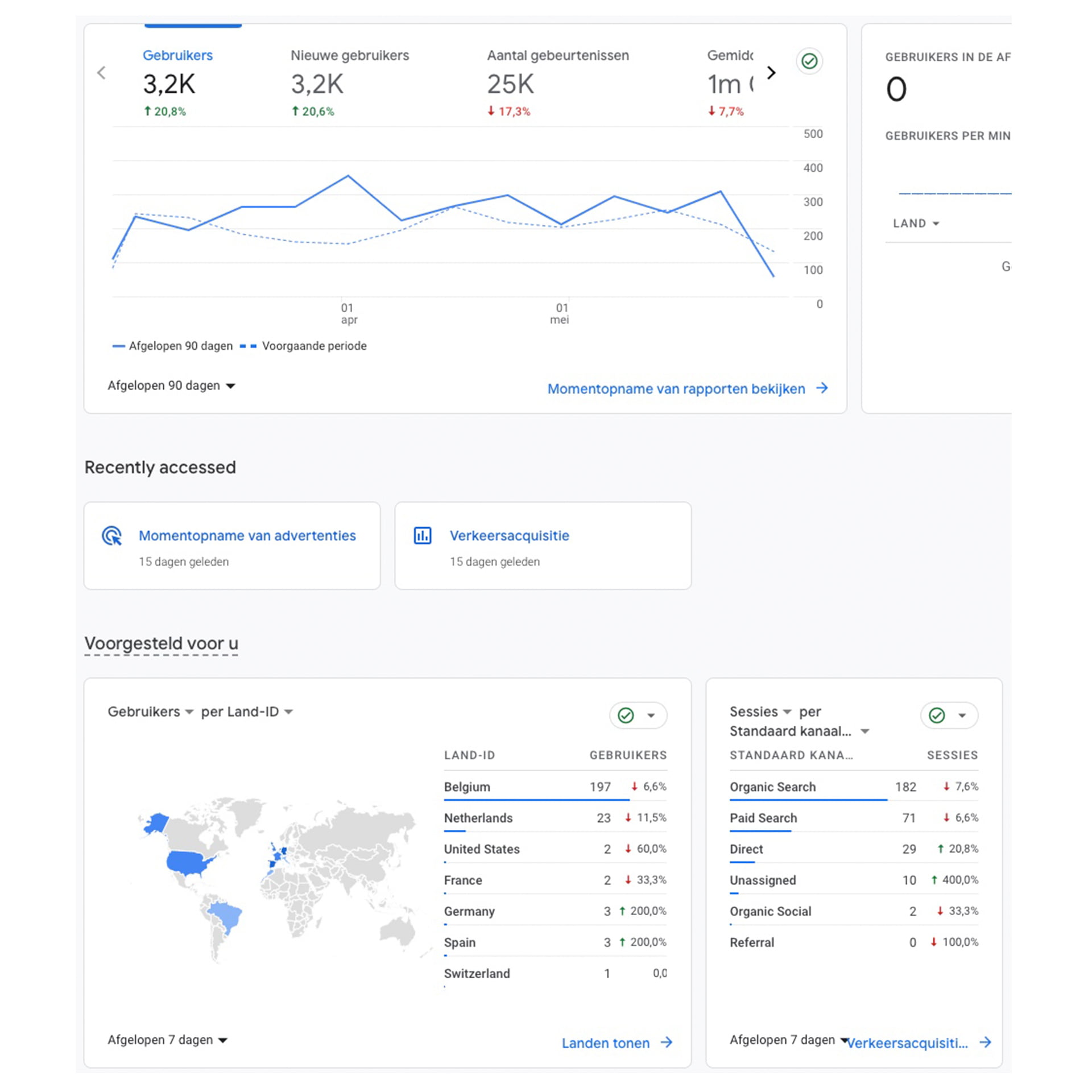Click the Recently accessed heading
Screen dimensions: 1092x1092
tap(160, 468)
